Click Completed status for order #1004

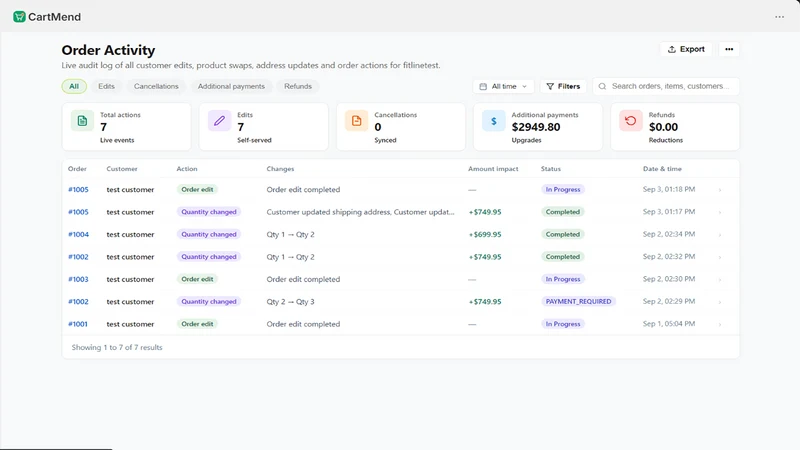(563, 234)
